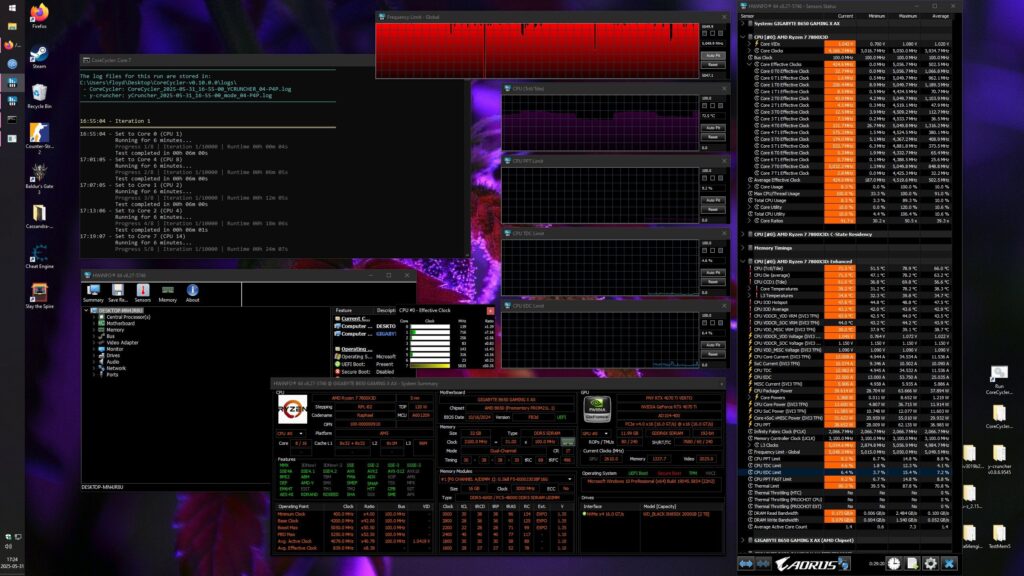The image size is (1024, 576).
Task: Click the shrink-columns arrows icon in sensors footer
Action: tap(763, 564)
